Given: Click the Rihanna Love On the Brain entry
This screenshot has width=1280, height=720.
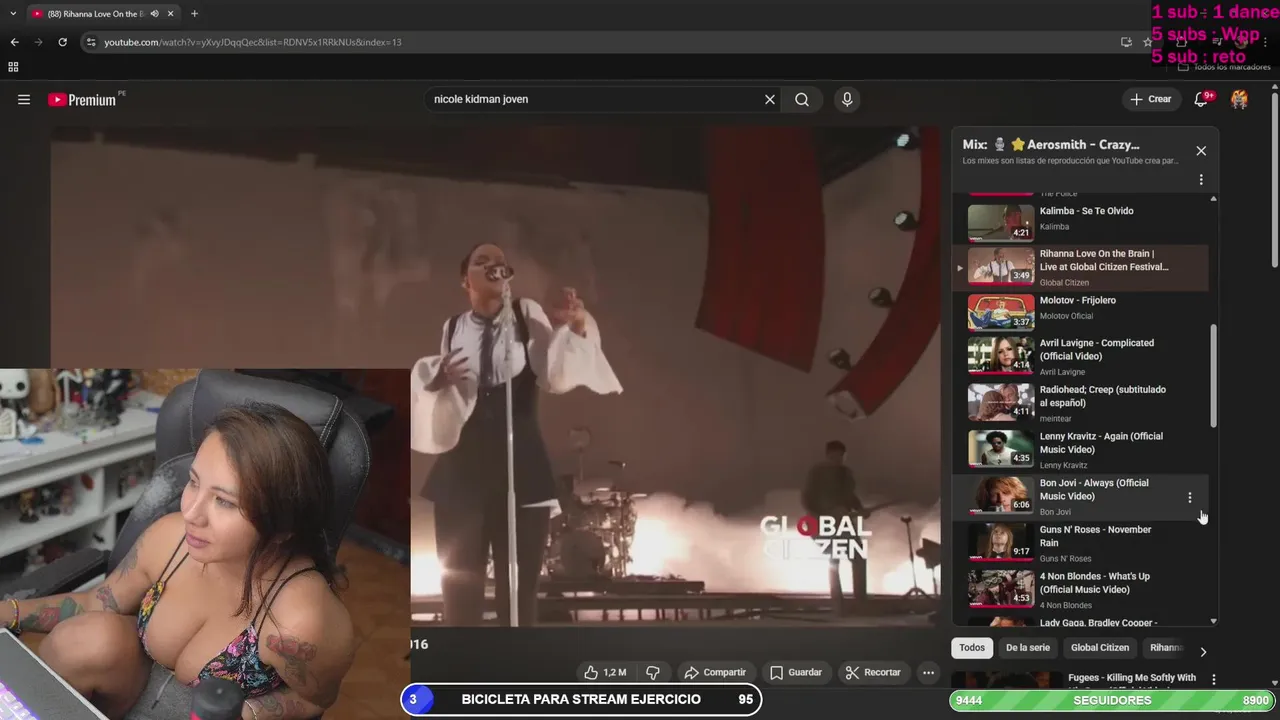Looking at the screenshot, I should click(1080, 267).
